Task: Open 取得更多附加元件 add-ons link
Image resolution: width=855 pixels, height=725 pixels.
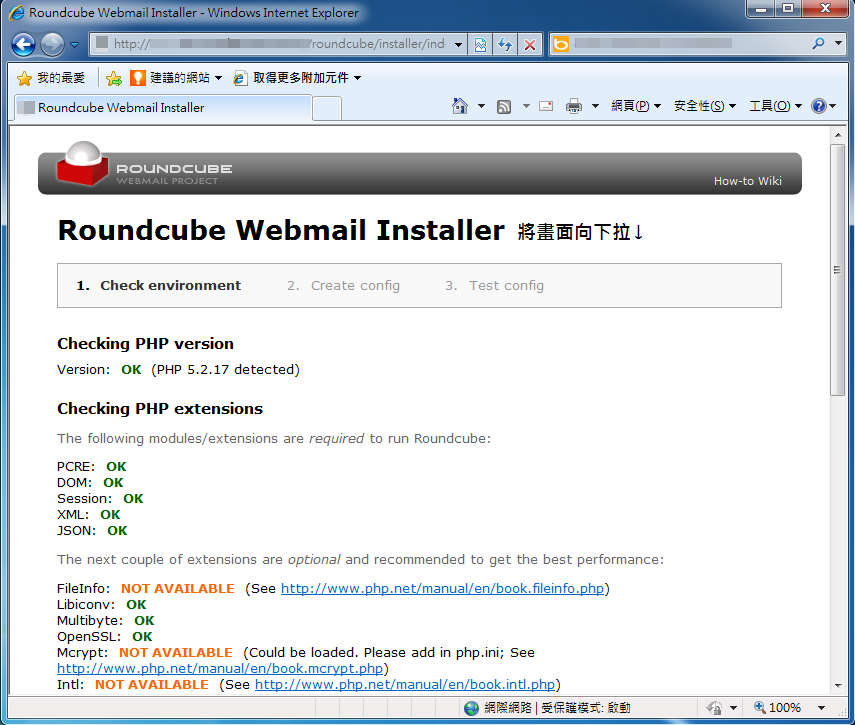Action: pyautogui.click(x=297, y=78)
